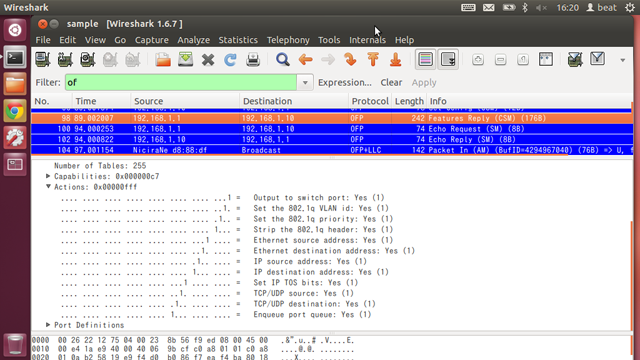The image size is (640, 360).
Task: Open the Trash in the launcher
Action: pos(15,344)
